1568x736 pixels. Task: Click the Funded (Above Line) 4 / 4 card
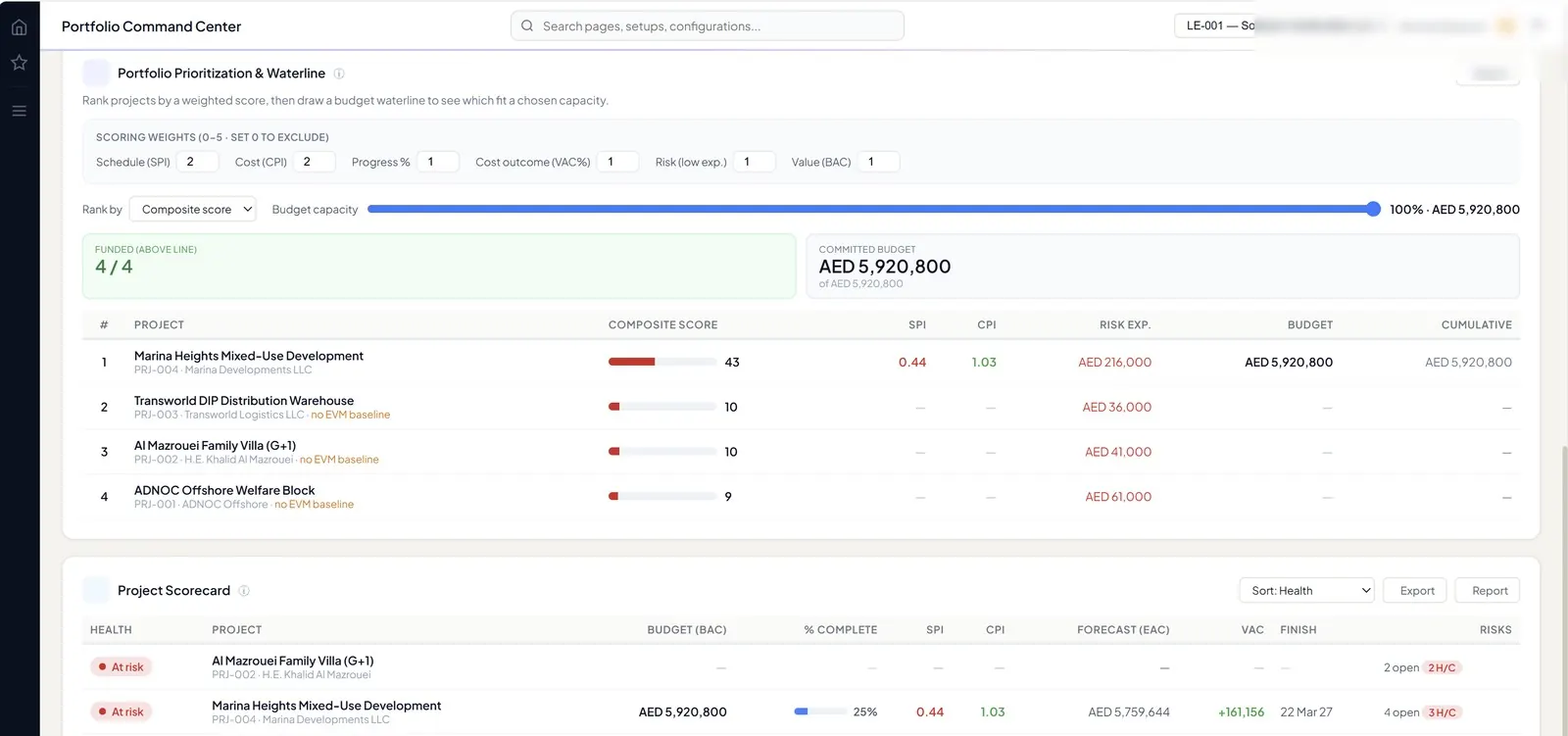tap(439, 266)
